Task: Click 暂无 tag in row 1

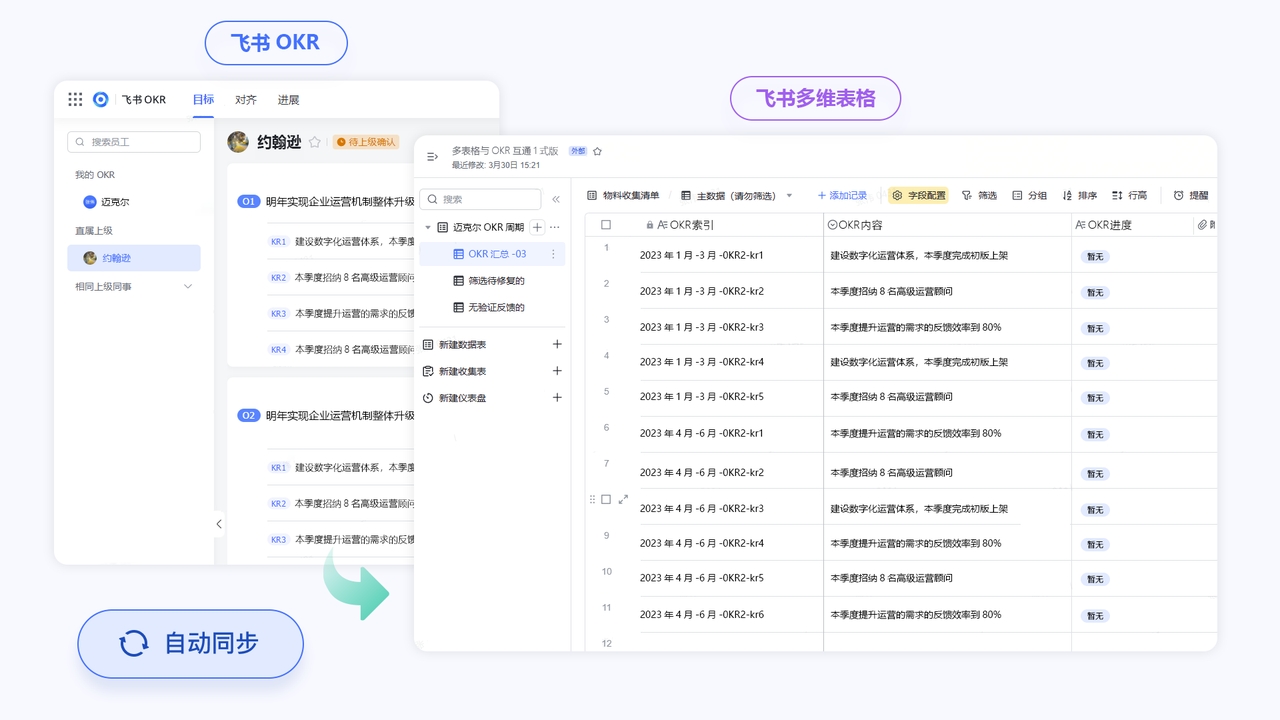Action: pos(1095,257)
